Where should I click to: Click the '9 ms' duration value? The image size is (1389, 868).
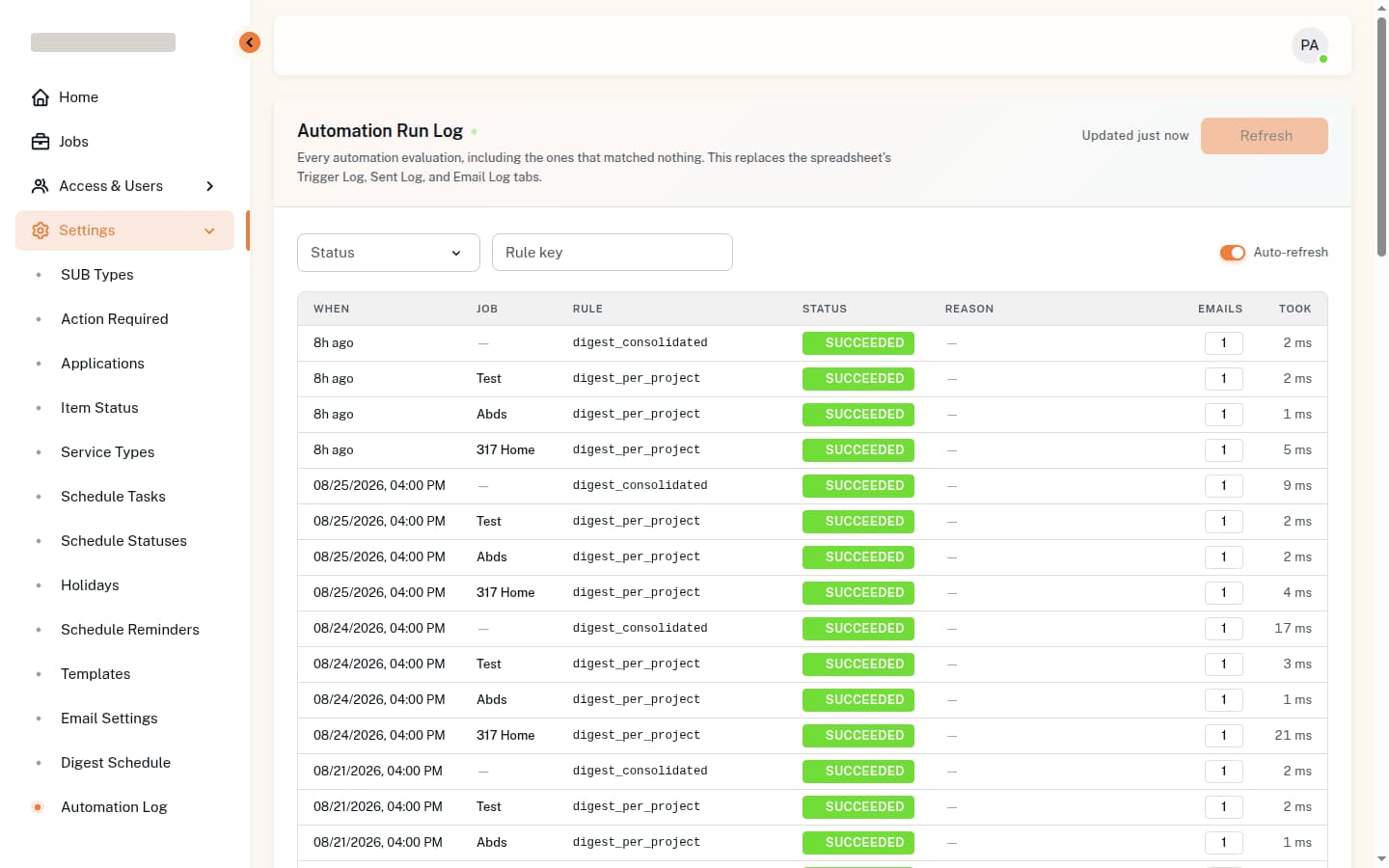click(x=1297, y=486)
